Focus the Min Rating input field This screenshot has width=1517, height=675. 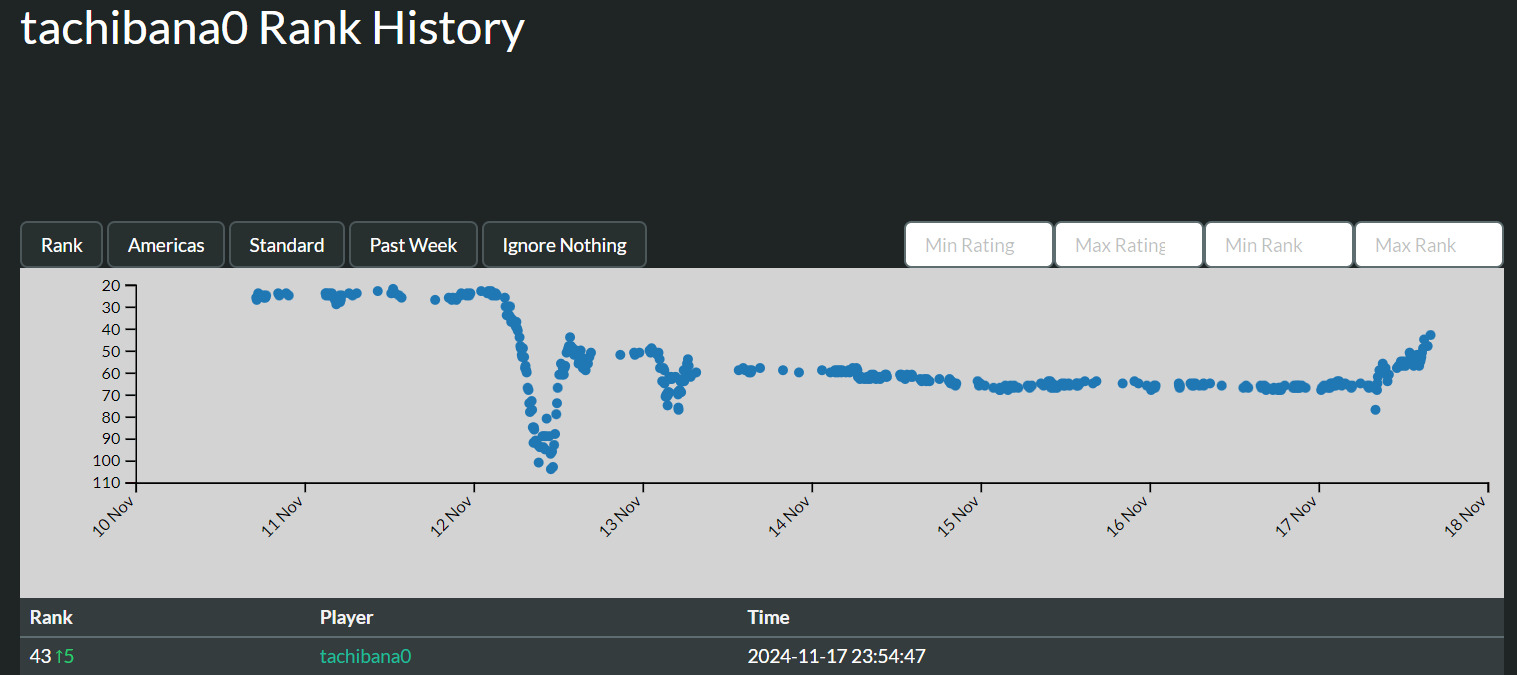tap(978, 245)
